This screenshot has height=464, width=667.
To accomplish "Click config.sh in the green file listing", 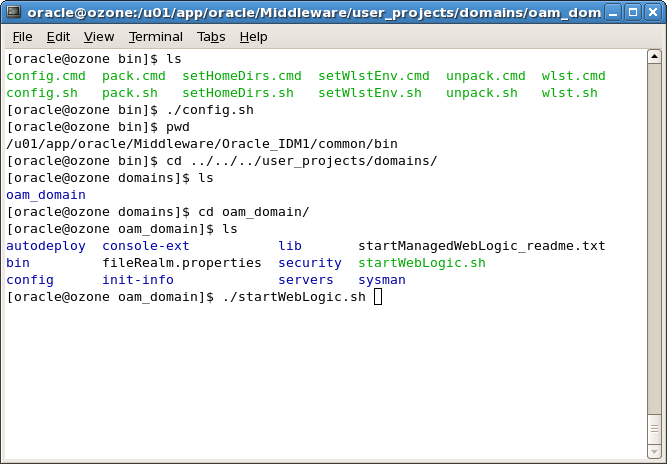I will coord(42,93).
